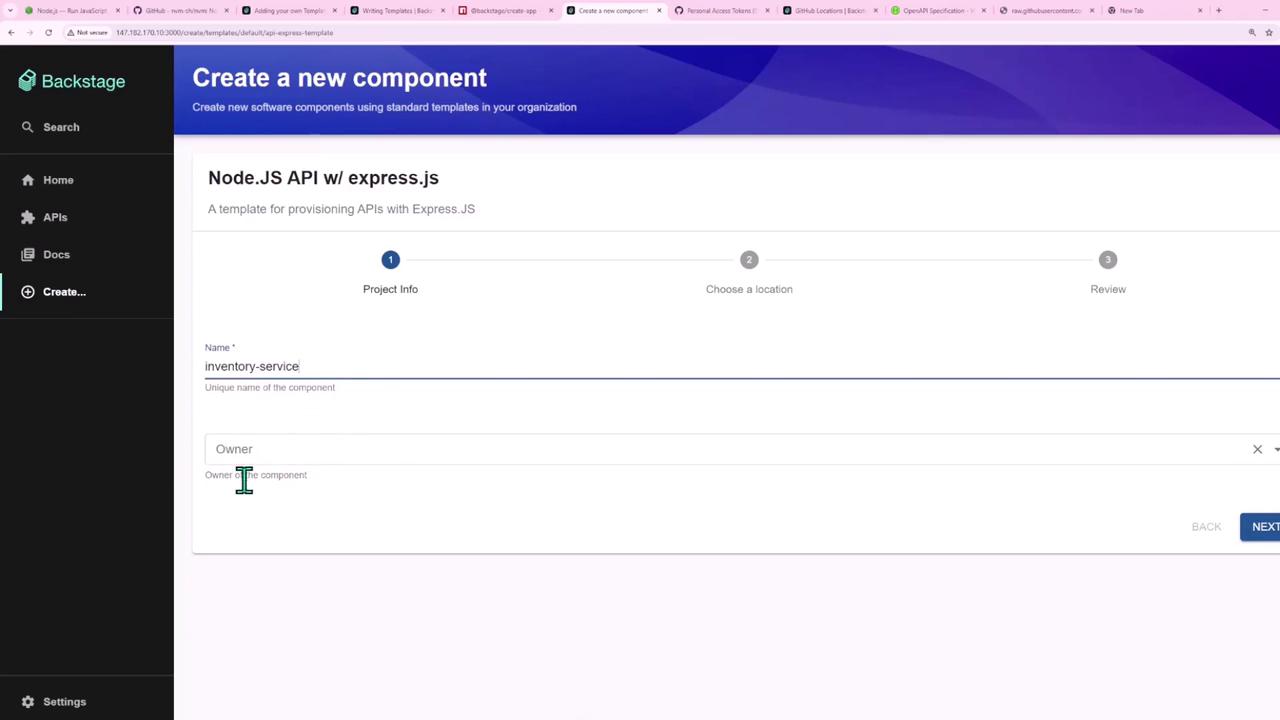Click 'Node.JS API w/ express.js' heading
Screen dimensions: 1280x720
click(x=323, y=178)
